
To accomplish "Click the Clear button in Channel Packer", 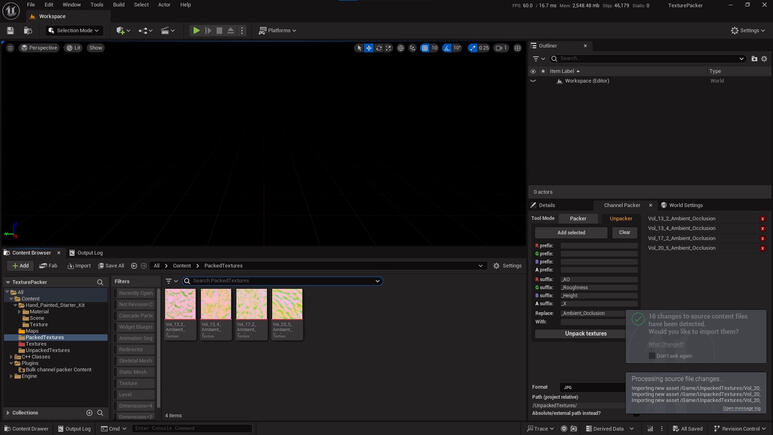I will 625,233.
